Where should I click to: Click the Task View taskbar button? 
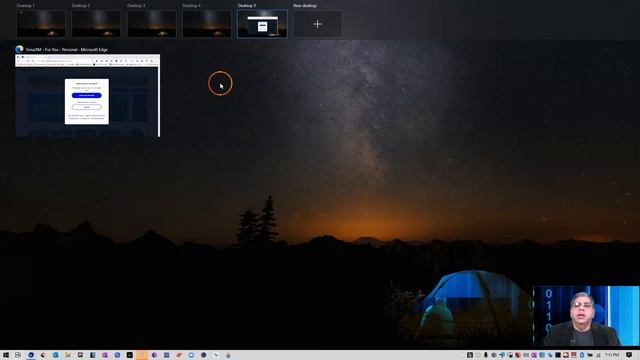[18, 355]
